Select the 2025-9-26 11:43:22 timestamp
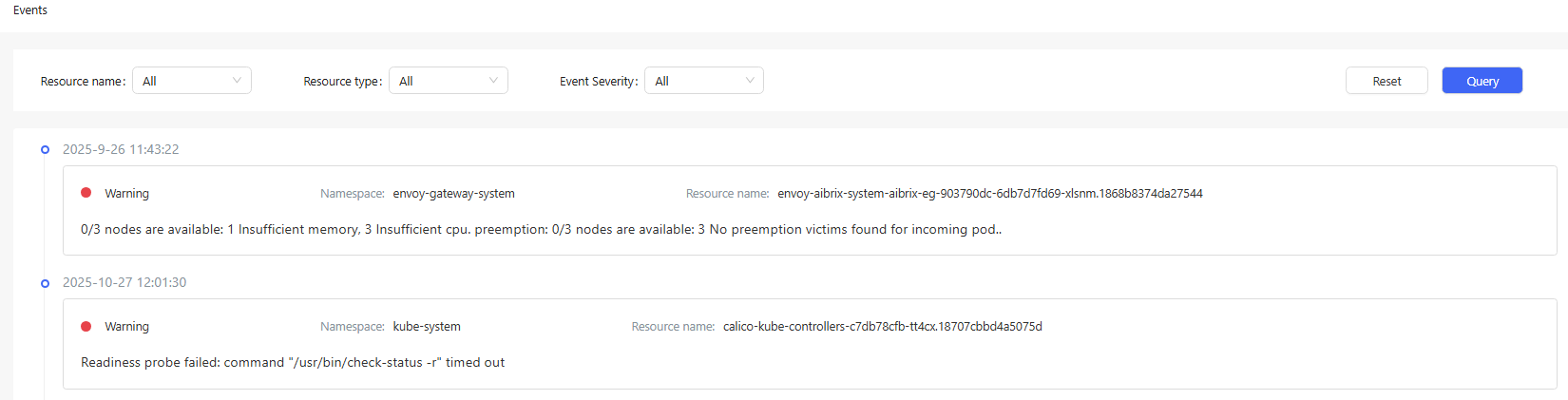Image resolution: width=1568 pixels, height=400 pixels. pos(121,149)
